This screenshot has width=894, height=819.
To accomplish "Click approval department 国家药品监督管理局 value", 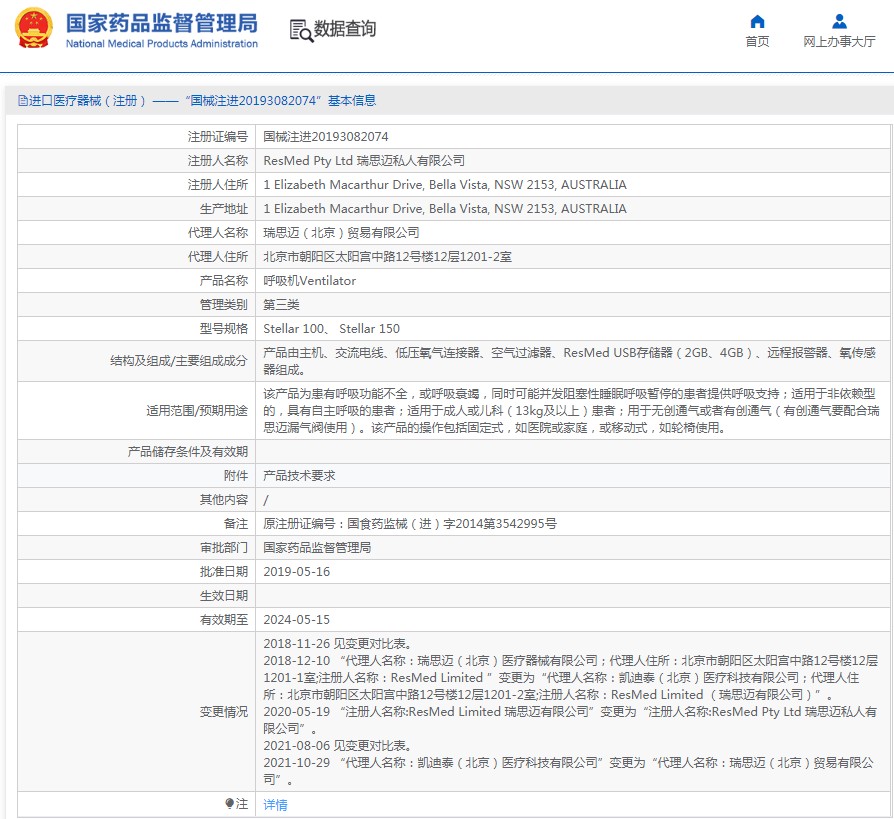I will [317, 548].
